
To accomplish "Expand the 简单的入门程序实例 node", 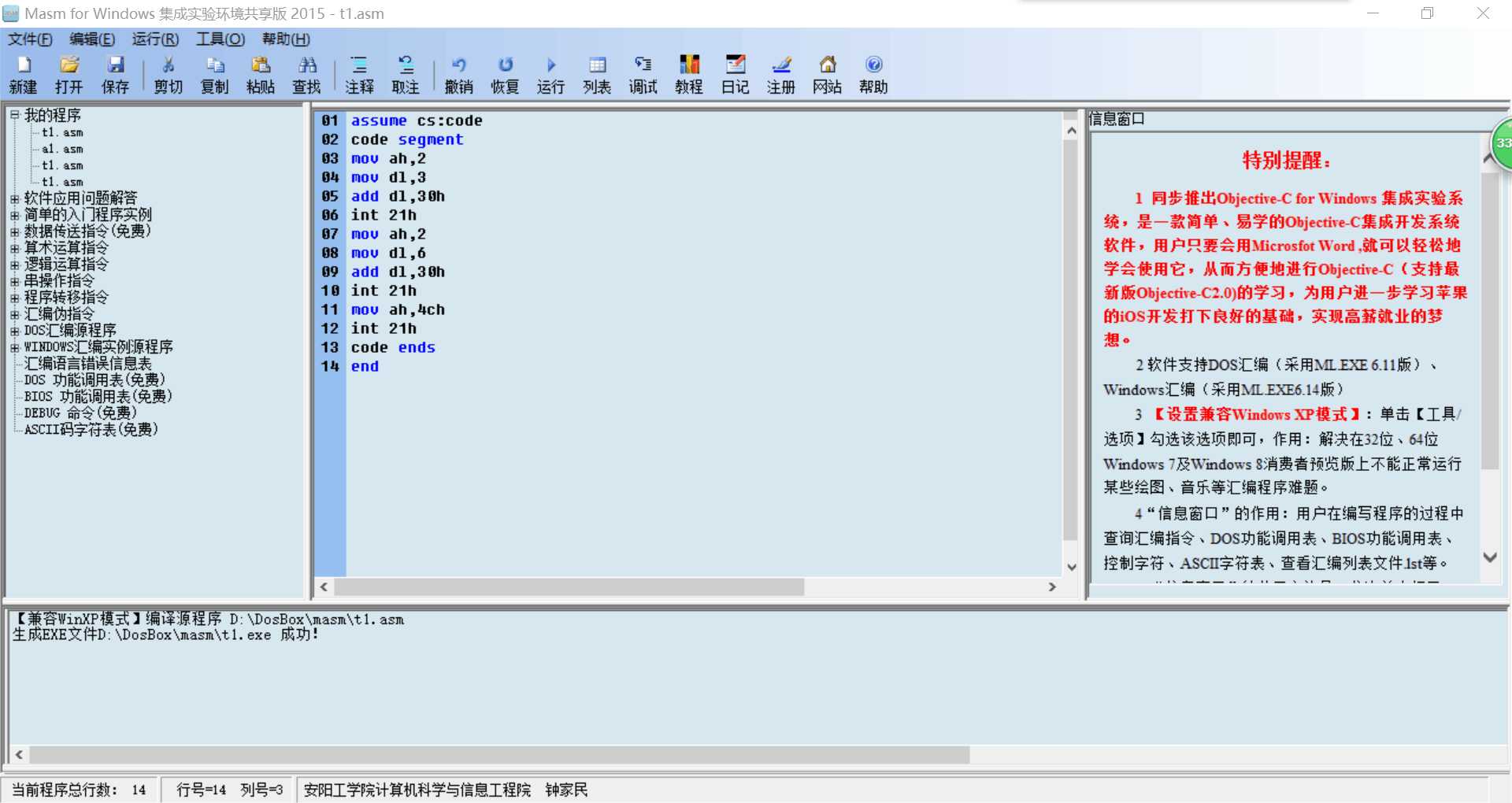I will coord(14,215).
